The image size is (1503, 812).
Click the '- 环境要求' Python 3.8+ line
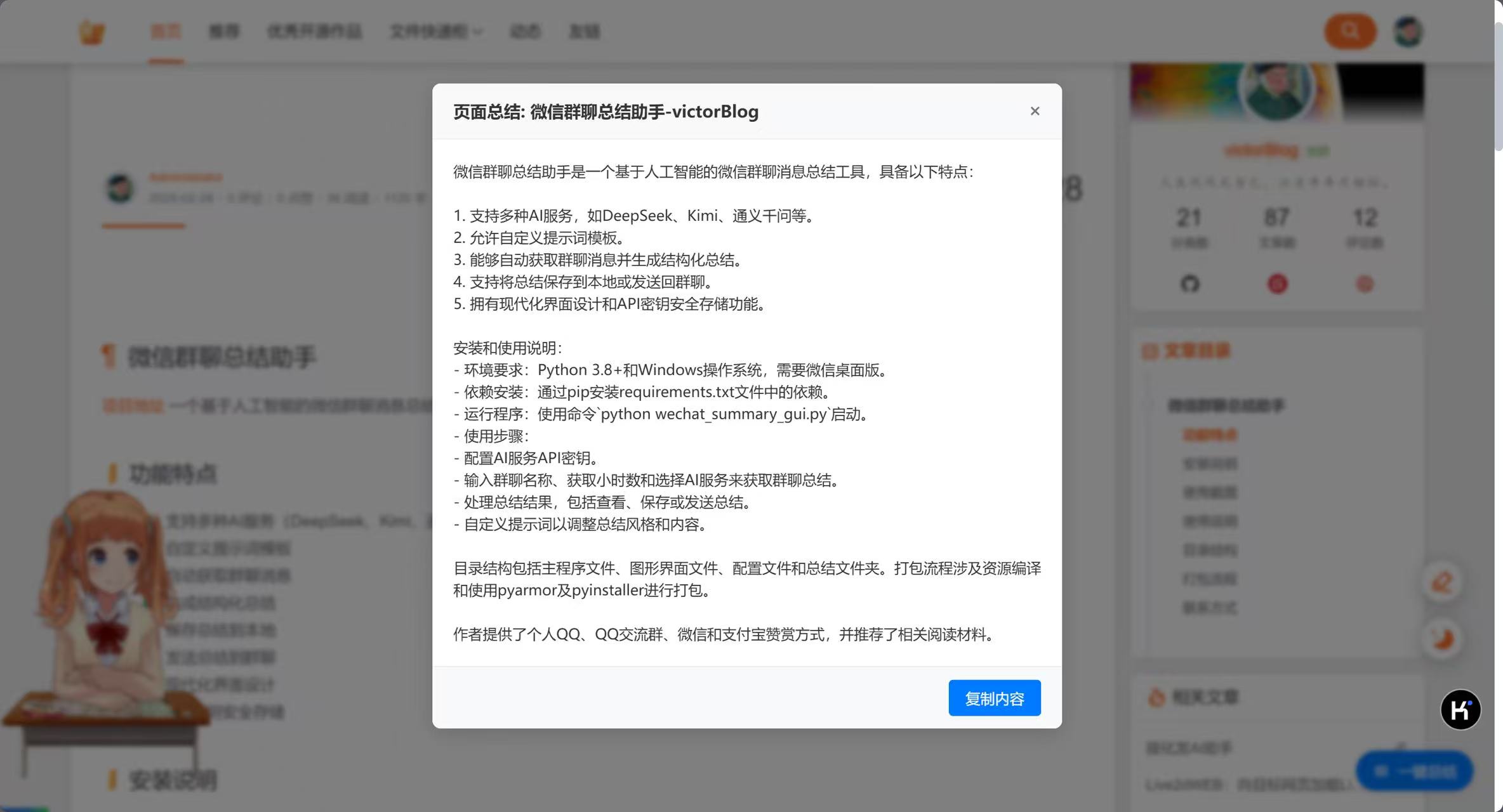pyautogui.click(x=671, y=370)
